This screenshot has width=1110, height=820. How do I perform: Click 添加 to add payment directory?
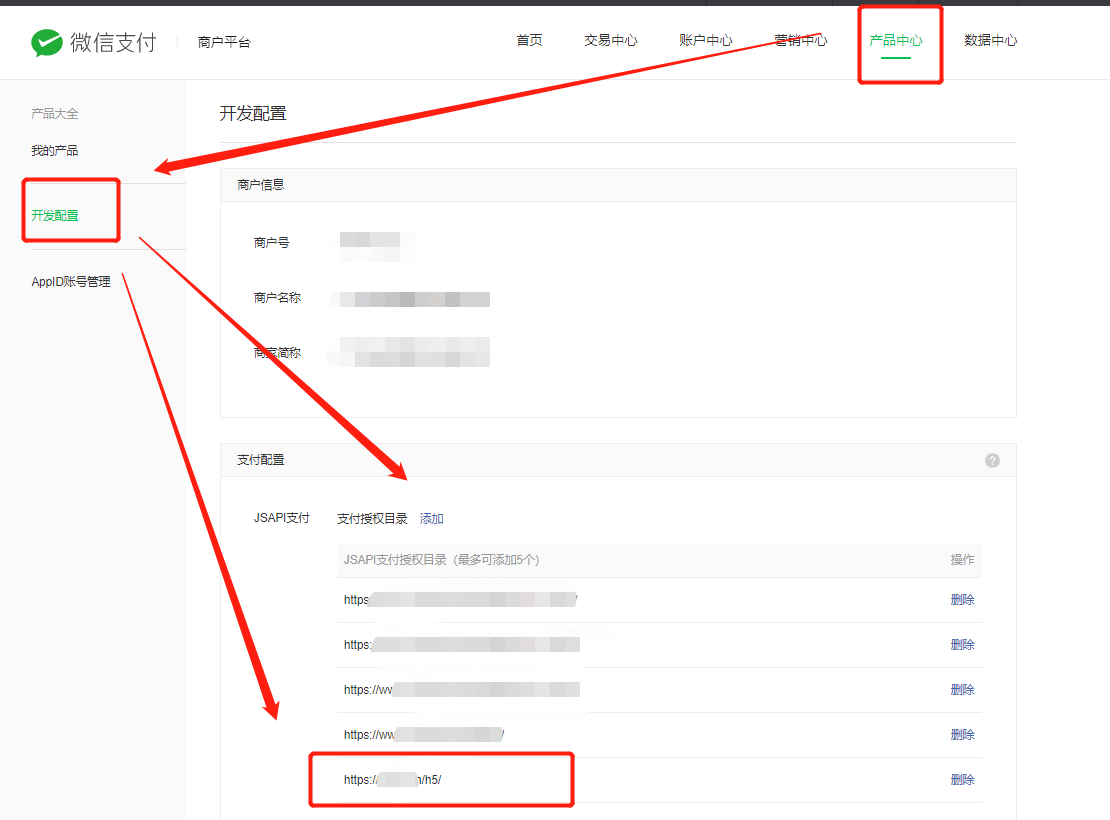pyautogui.click(x=431, y=519)
